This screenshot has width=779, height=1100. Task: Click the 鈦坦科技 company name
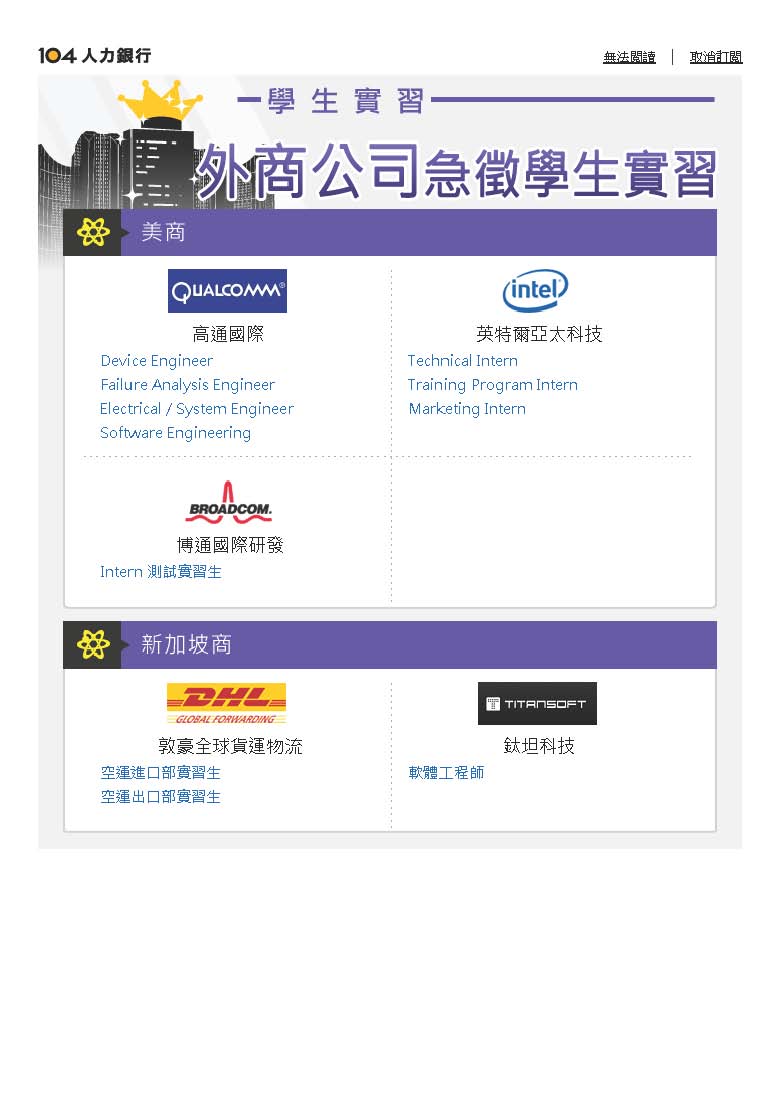(539, 746)
